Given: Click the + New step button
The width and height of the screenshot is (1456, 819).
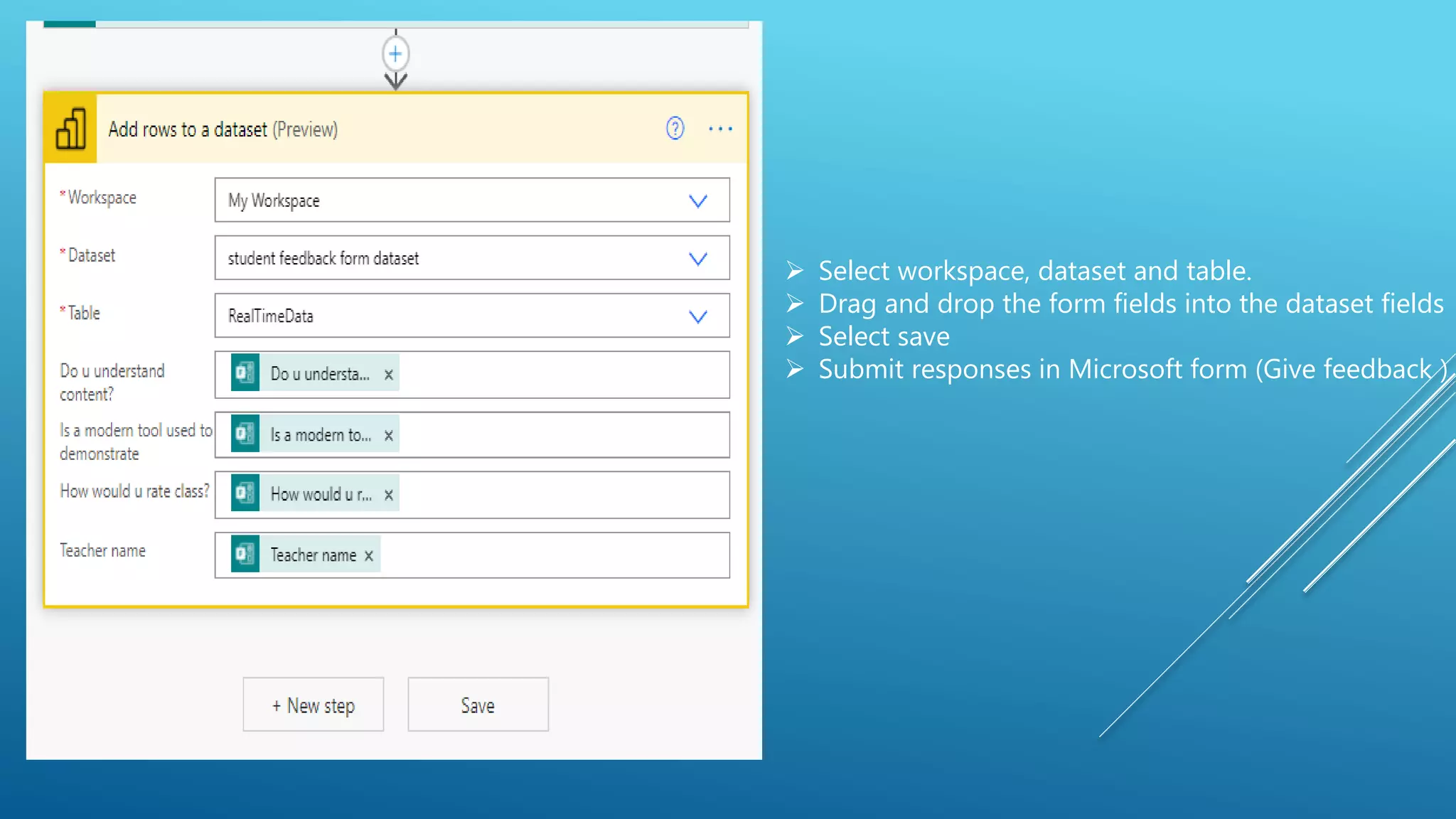Looking at the screenshot, I should (314, 705).
